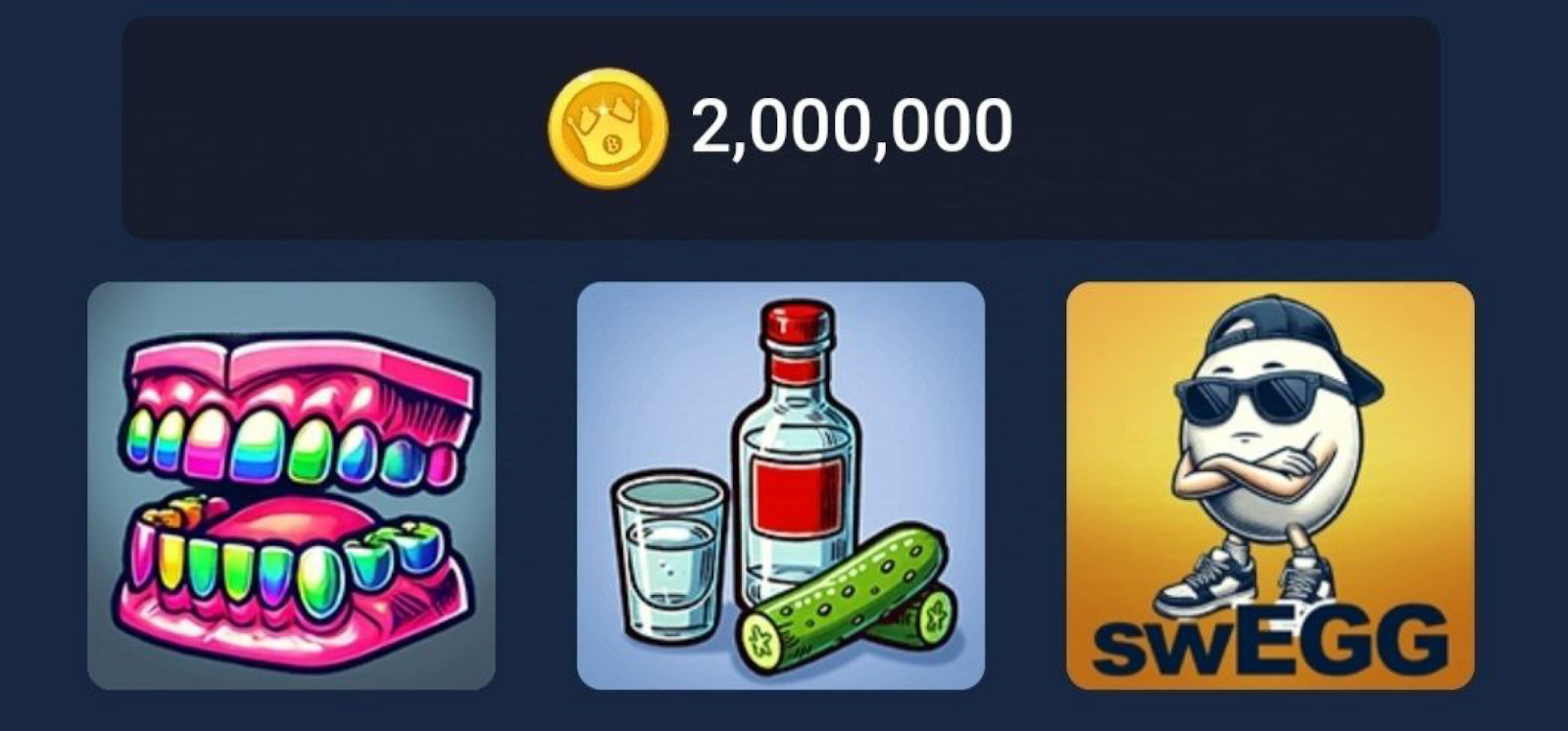The image size is (1568, 731).
Task: Click the red label on the bottle
Action: [x=797, y=498]
